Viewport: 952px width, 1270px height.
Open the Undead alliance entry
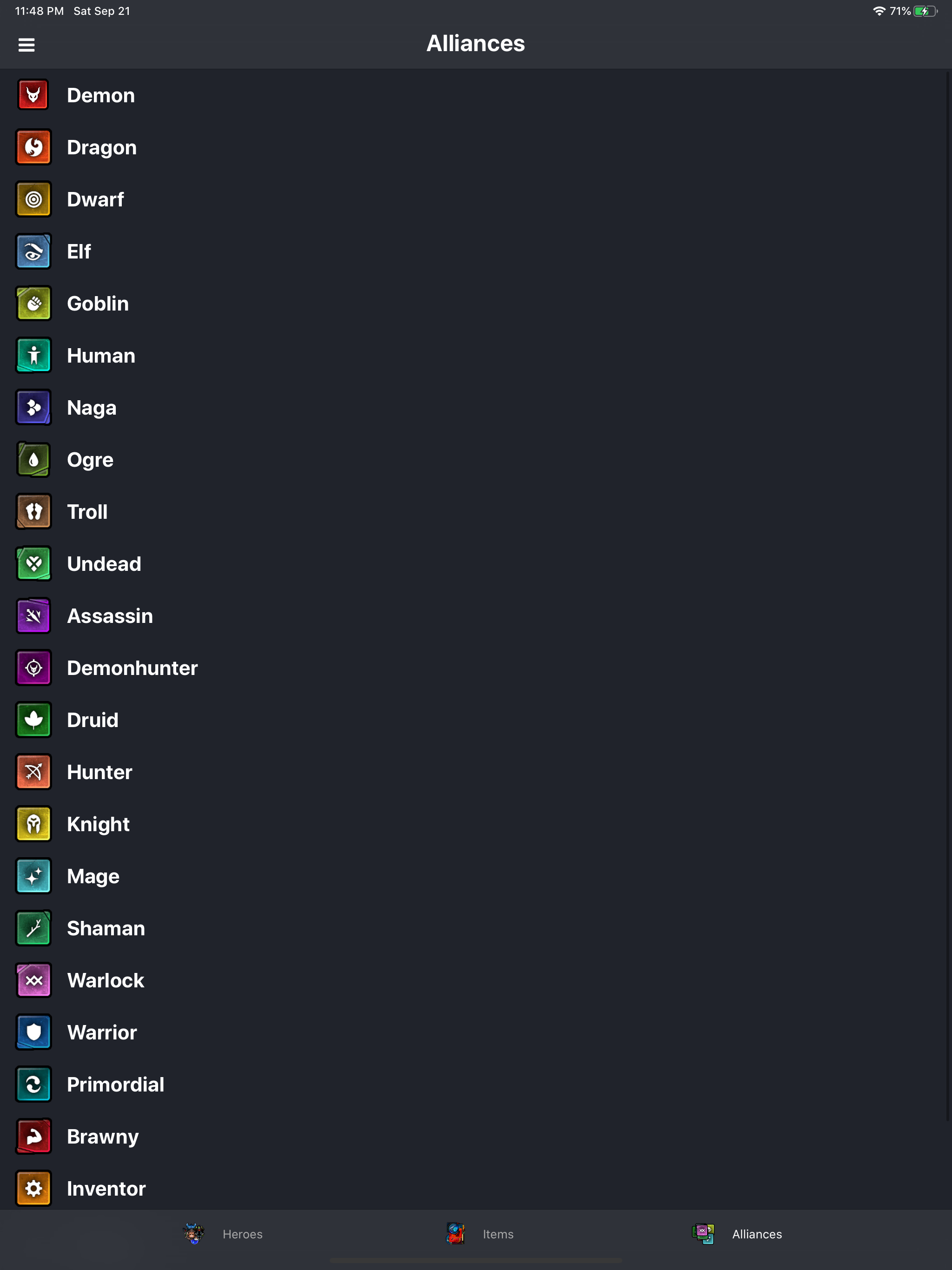click(476, 564)
